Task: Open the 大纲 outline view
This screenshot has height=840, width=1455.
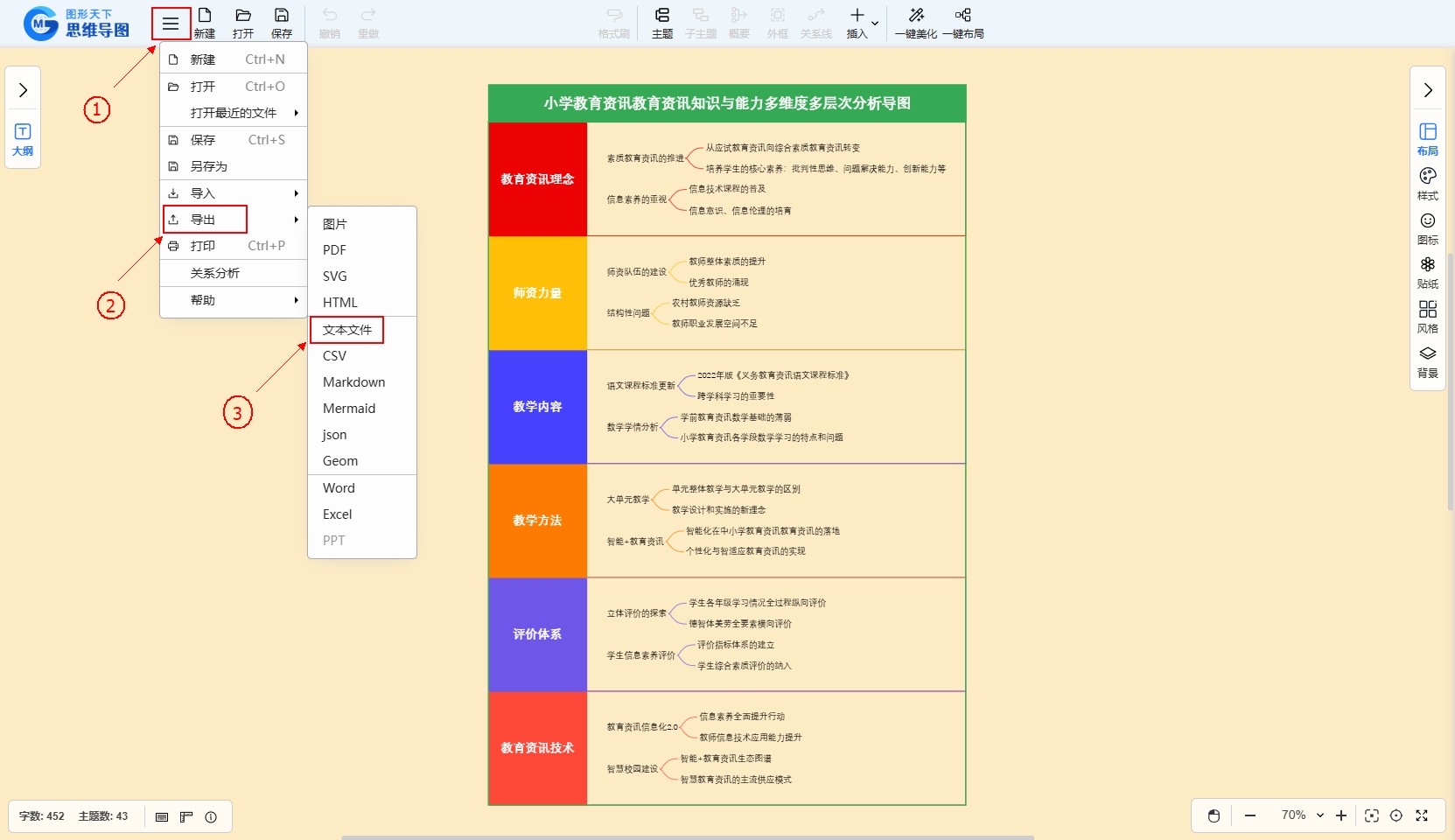Action: (23, 139)
